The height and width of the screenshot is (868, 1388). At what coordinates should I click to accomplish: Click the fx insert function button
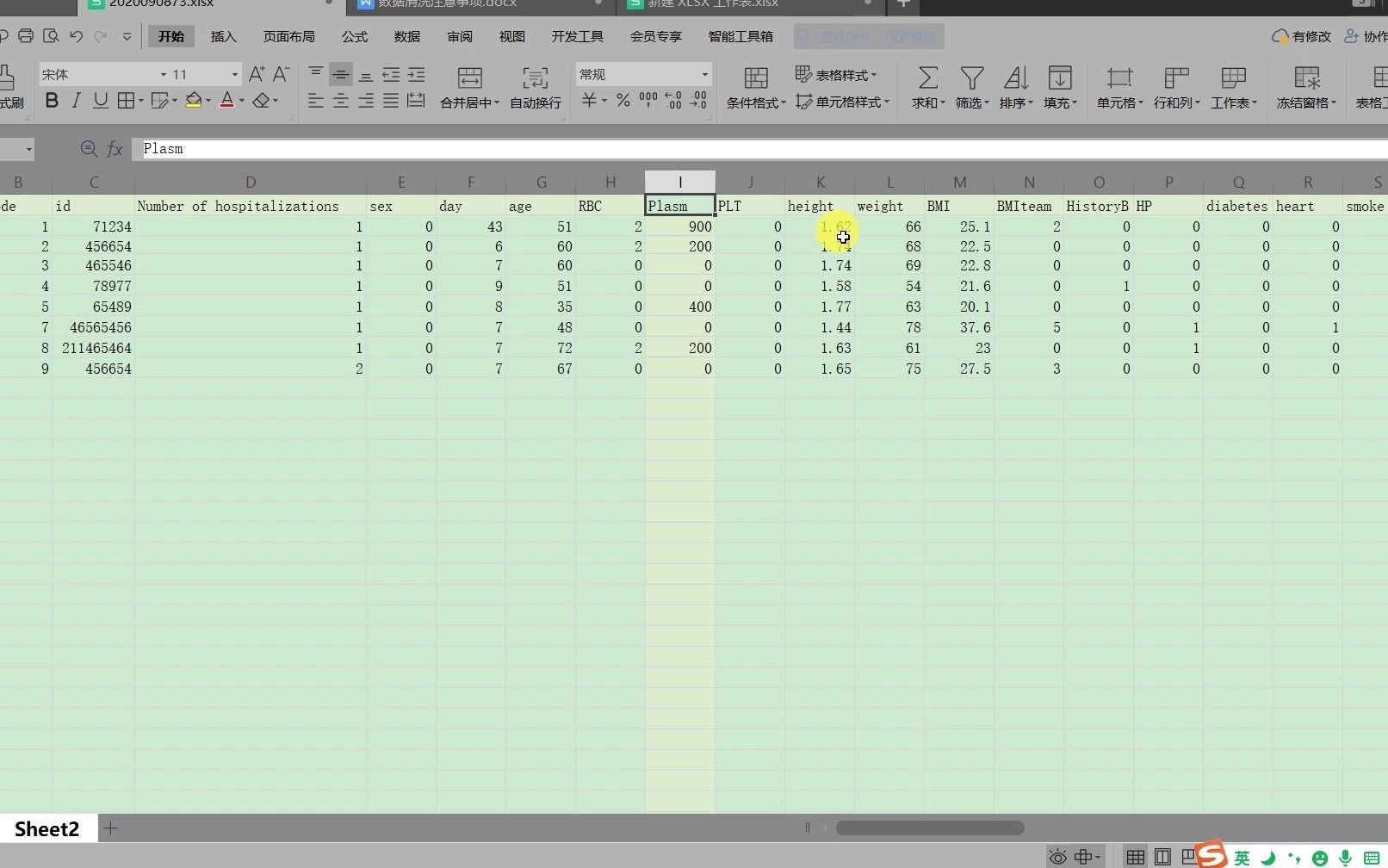[115, 149]
